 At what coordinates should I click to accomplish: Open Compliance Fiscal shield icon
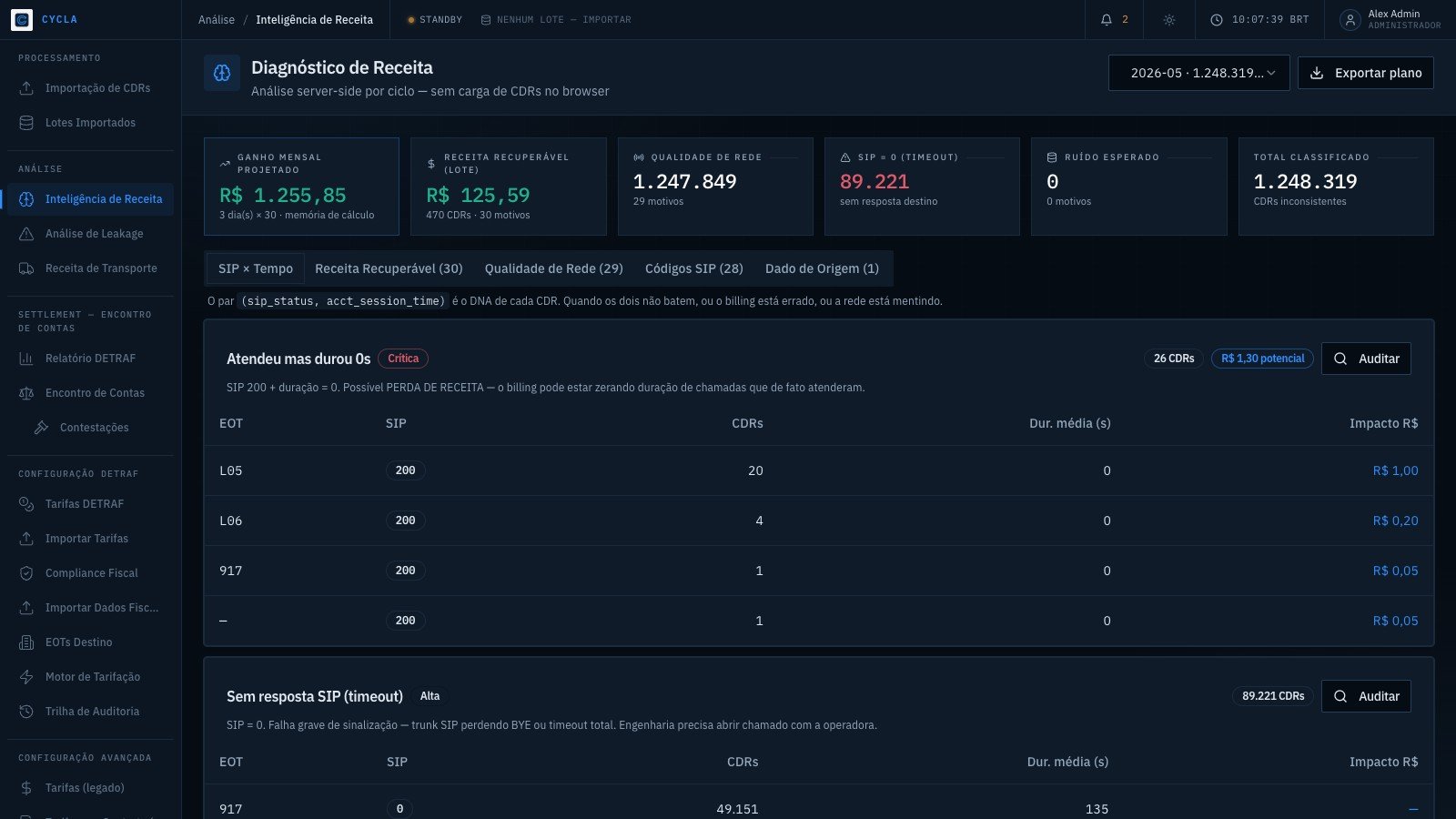pos(26,573)
